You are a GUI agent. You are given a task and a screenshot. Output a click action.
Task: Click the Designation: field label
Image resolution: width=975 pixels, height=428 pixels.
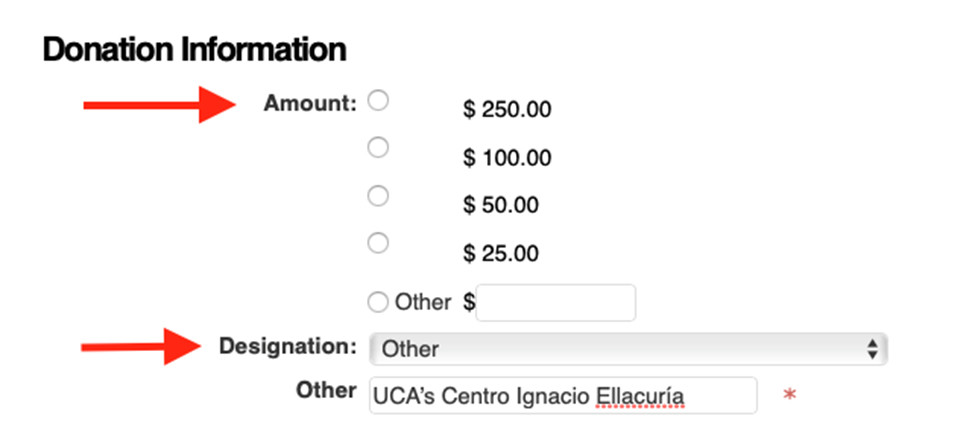coord(288,347)
